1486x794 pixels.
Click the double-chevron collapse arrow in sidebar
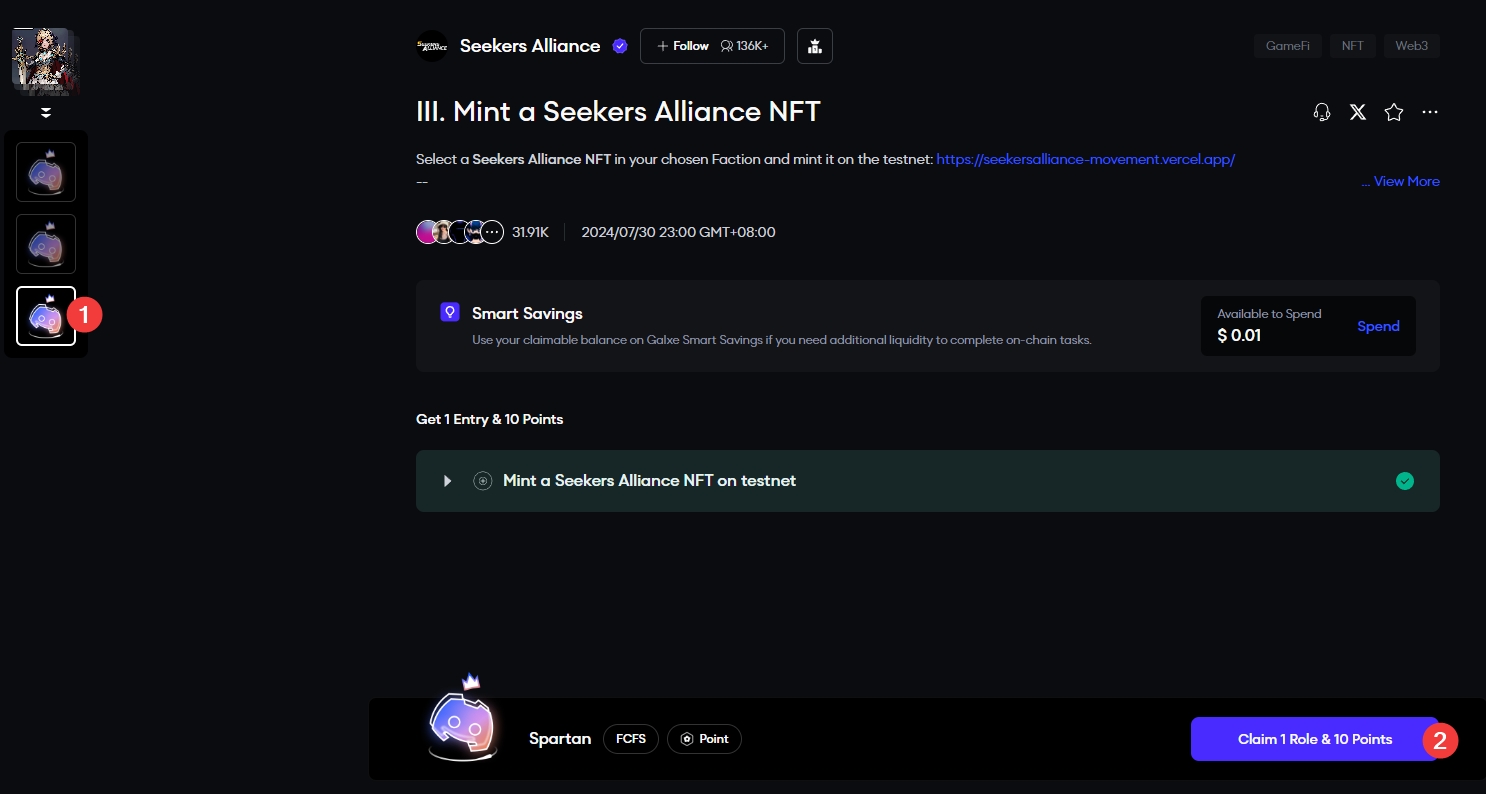point(46,113)
